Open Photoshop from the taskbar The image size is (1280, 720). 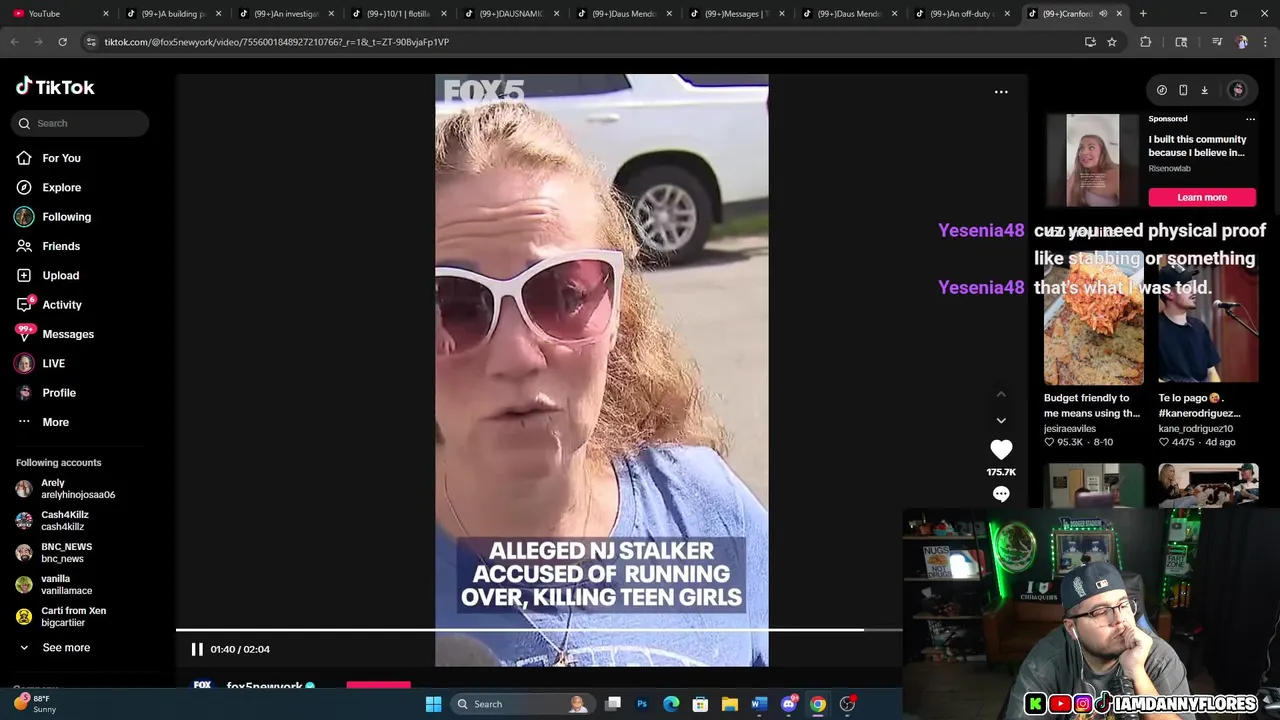(x=642, y=704)
